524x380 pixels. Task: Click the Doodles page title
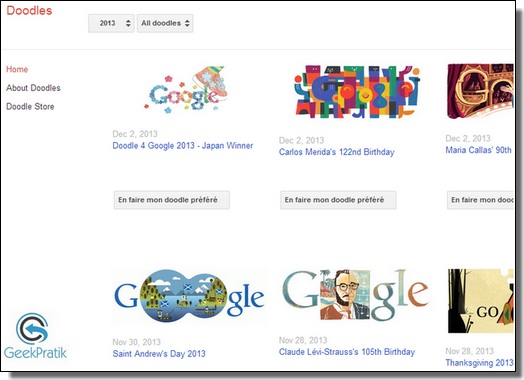[x=29, y=11]
